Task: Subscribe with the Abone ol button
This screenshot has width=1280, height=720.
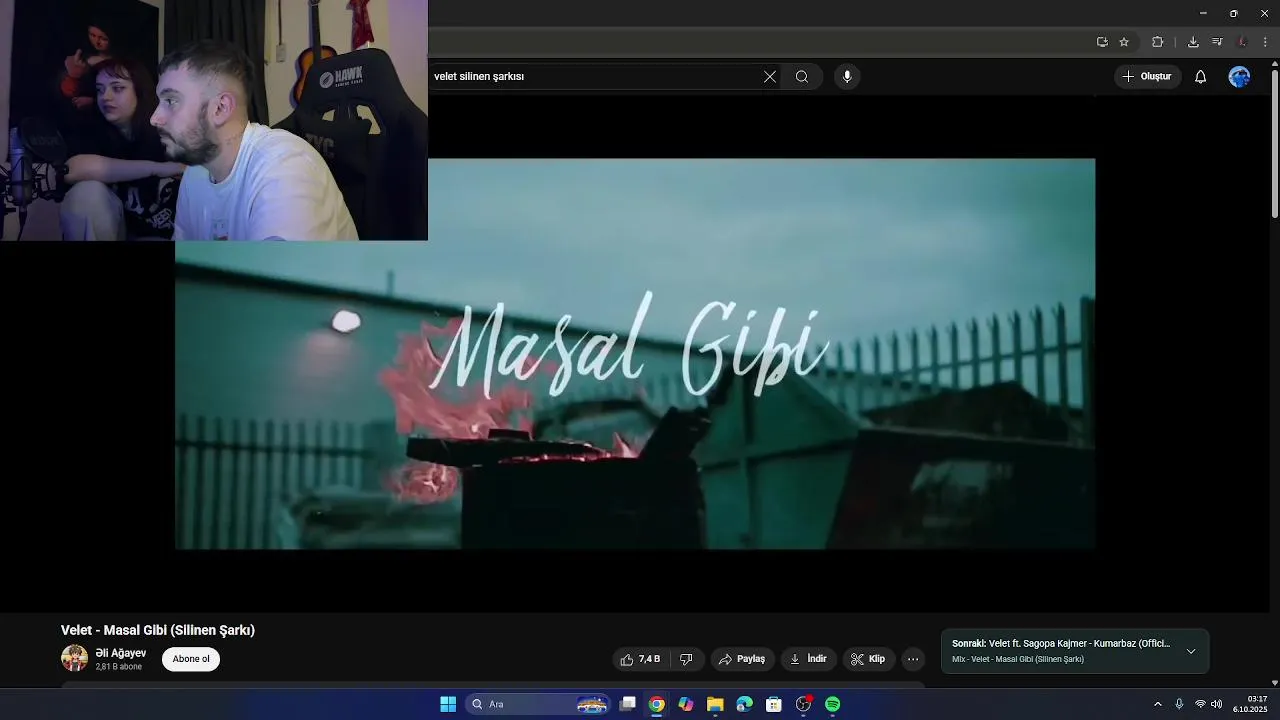Action: click(x=191, y=659)
